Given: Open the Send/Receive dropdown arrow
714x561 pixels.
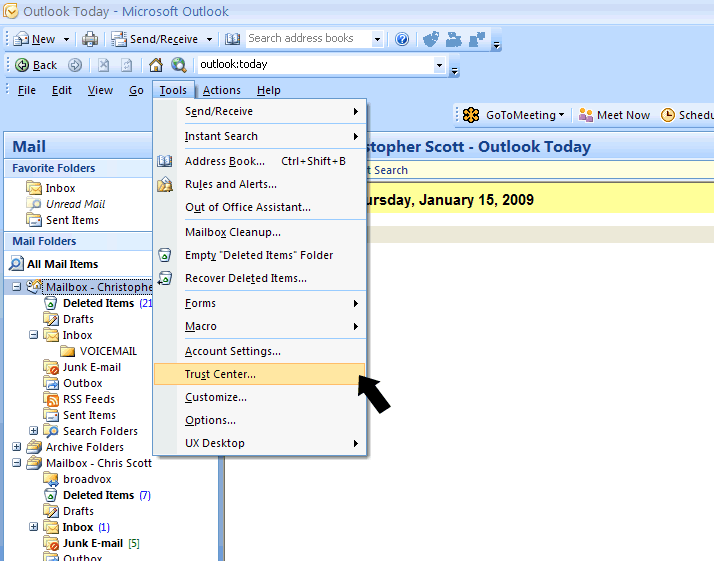Looking at the screenshot, I should point(209,39).
